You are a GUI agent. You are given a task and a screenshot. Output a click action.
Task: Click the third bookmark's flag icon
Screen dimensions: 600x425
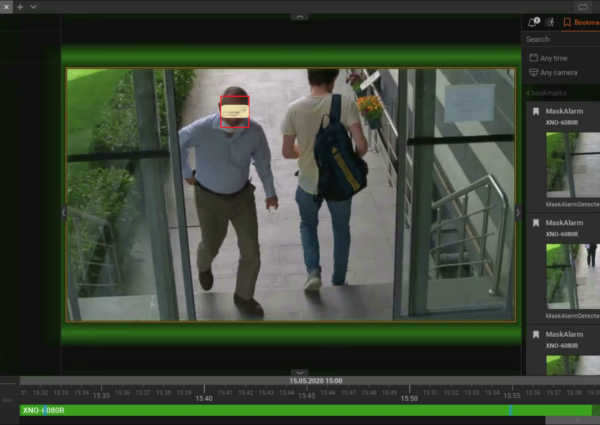[536, 335]
